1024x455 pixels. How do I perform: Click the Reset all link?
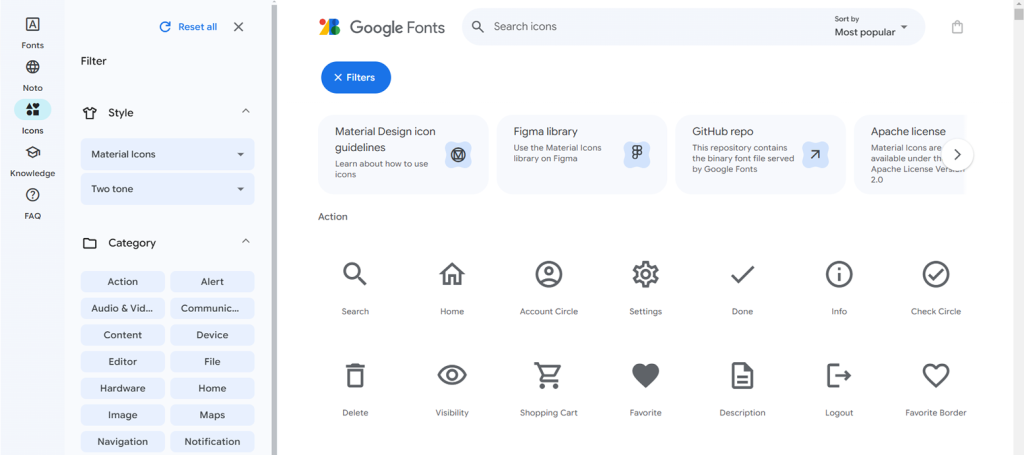point(197,27)
